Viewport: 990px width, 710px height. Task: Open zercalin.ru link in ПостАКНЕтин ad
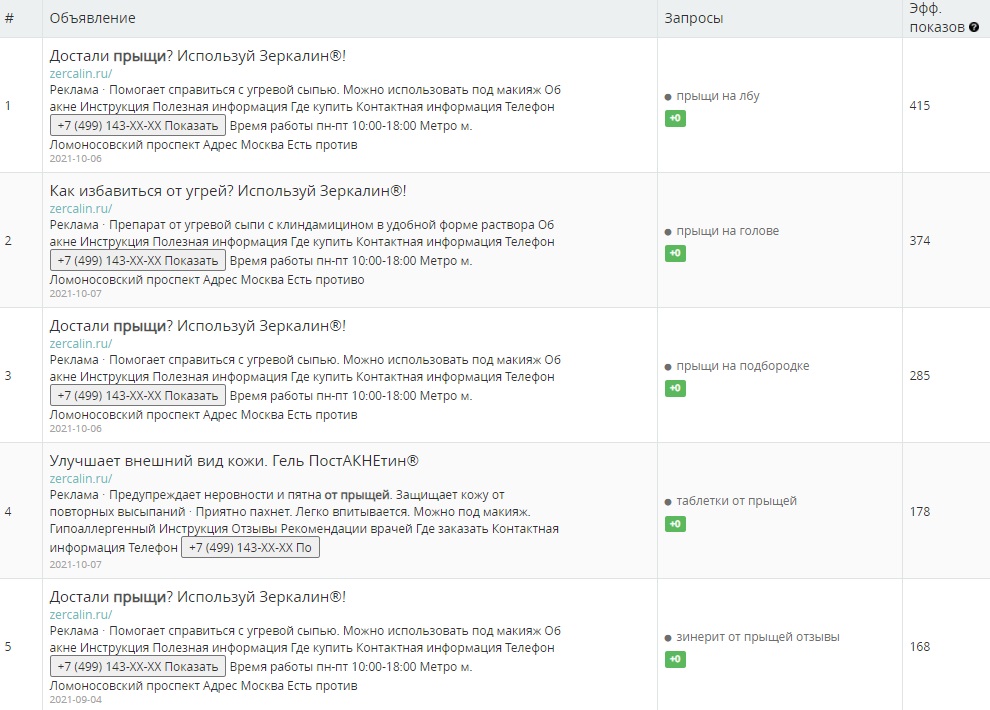(x=81, y=478)
